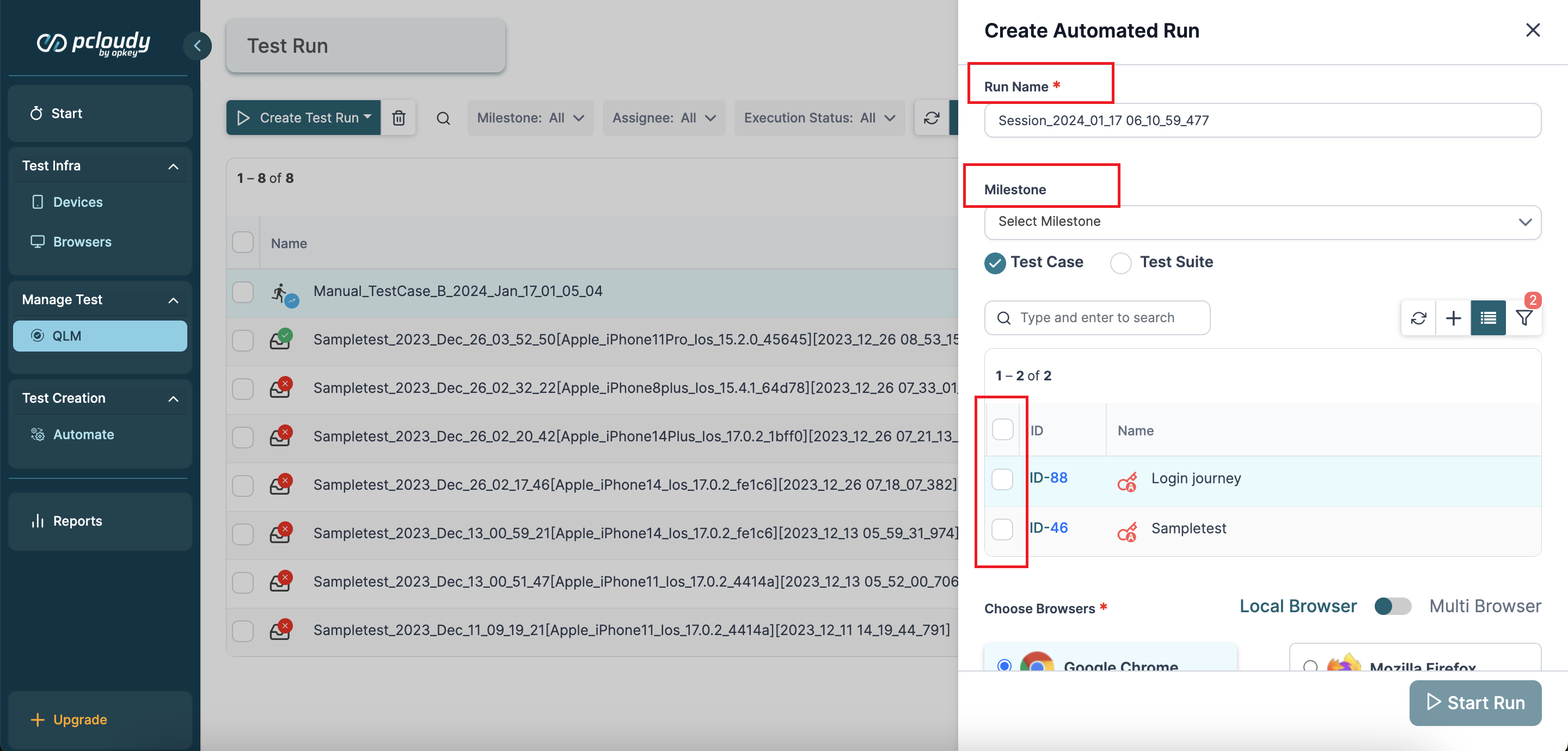
Task: Collapse the Test Infra section
Action: coord(173,166)
